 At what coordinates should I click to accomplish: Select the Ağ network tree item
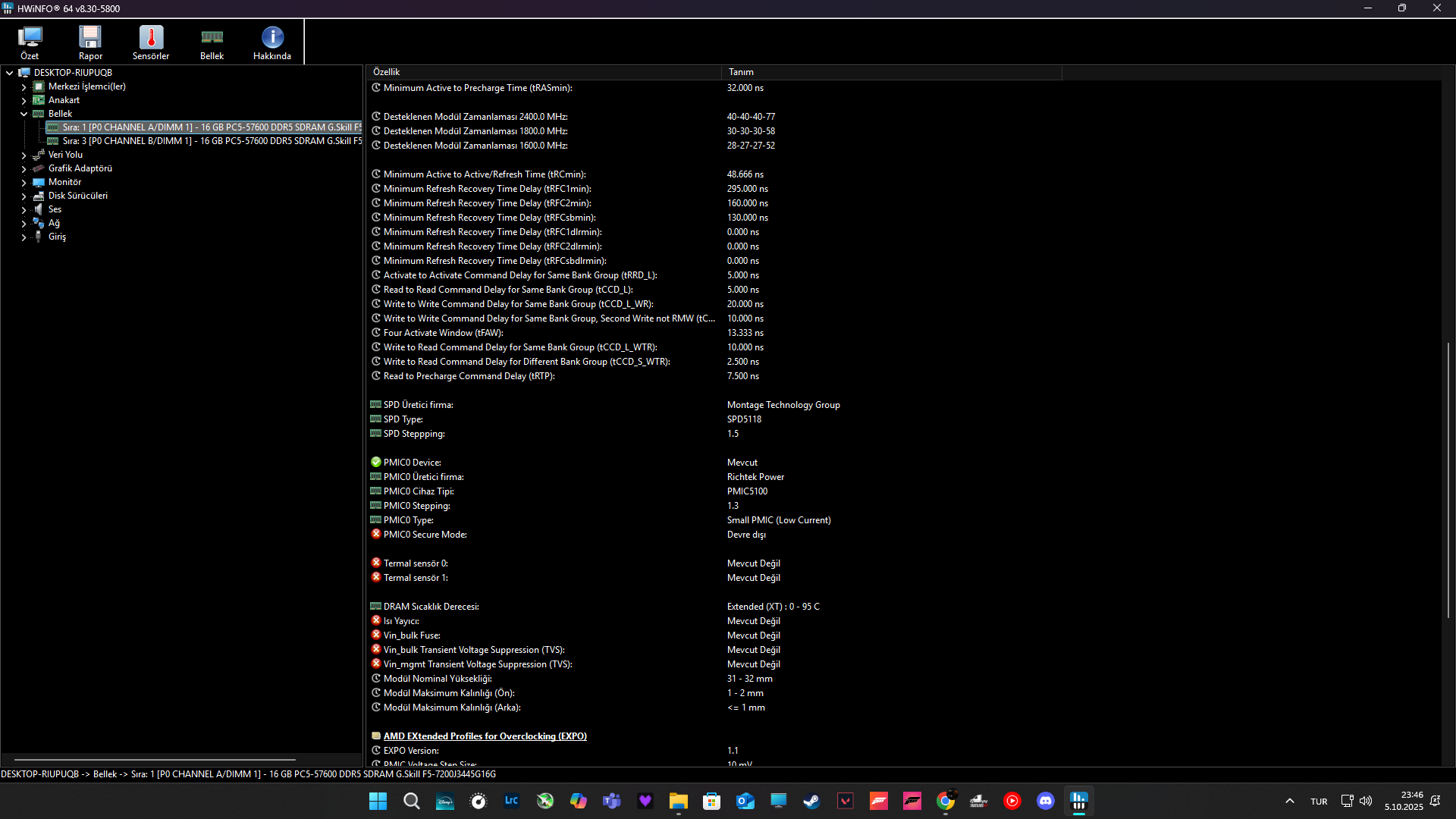[x=54, y=223]
